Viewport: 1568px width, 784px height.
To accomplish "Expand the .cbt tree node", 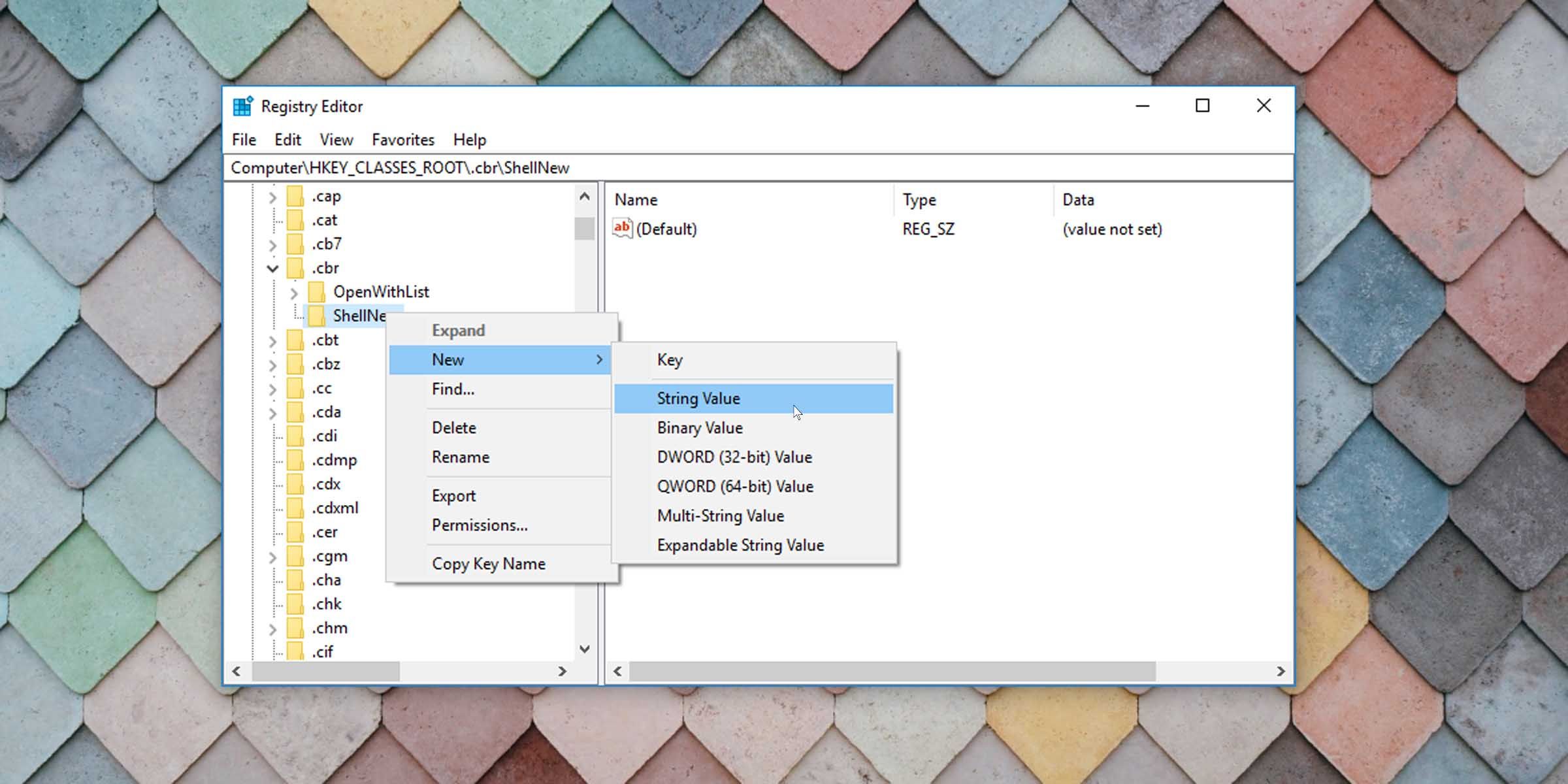I will (x=272, y=340).
